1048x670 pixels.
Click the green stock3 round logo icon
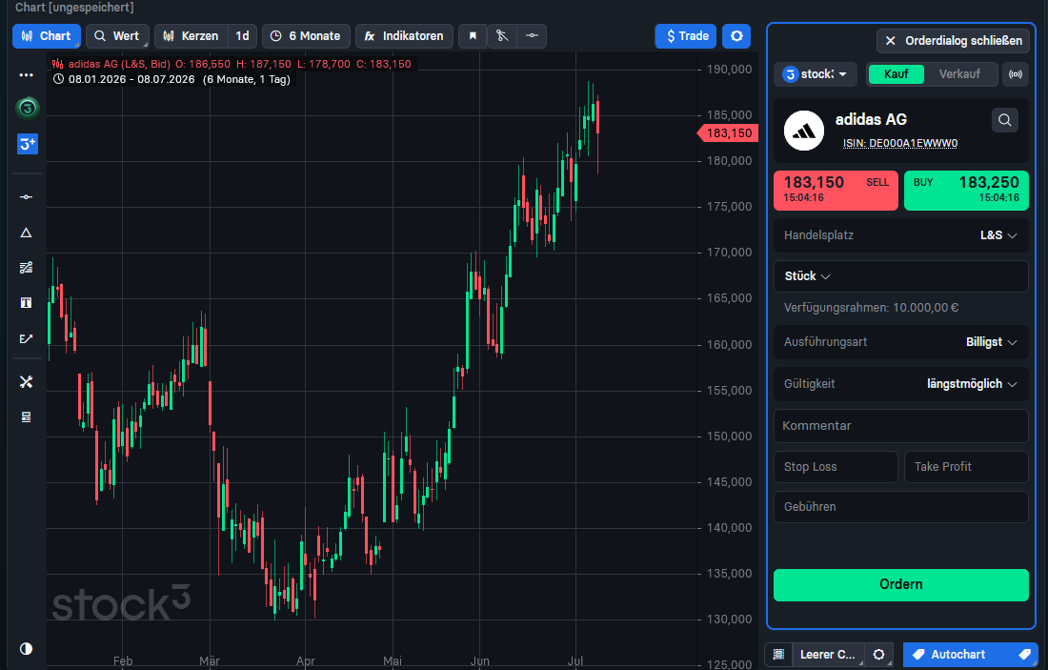(27, 108)
